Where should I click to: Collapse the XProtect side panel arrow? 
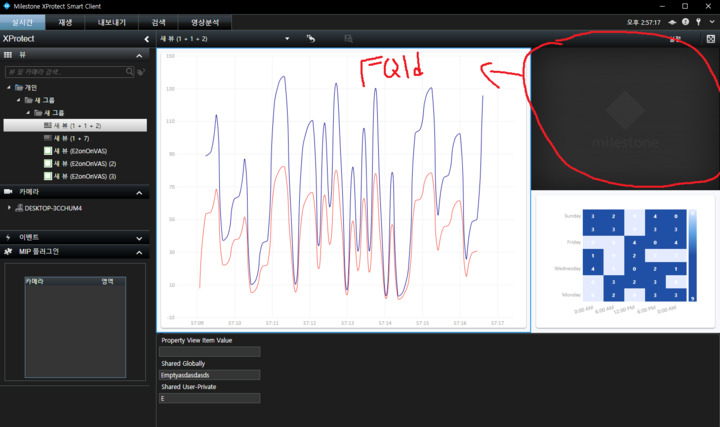[x=147, y=39]
